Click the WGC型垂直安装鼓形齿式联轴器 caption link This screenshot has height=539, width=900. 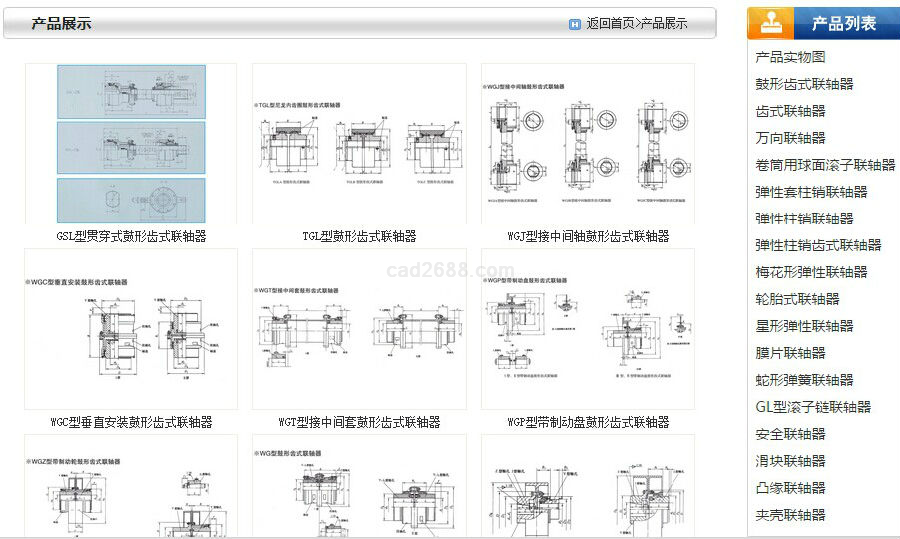point(131,422)
